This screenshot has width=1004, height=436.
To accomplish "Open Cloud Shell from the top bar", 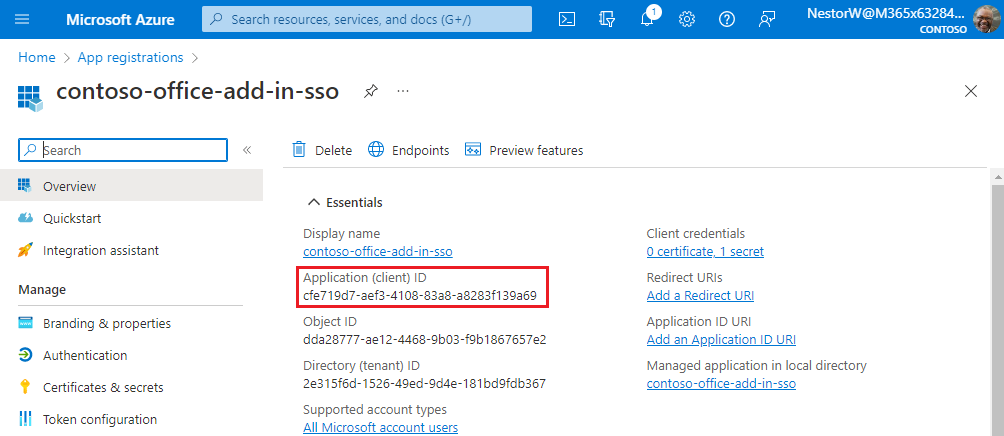I will (x=567, y=19).
